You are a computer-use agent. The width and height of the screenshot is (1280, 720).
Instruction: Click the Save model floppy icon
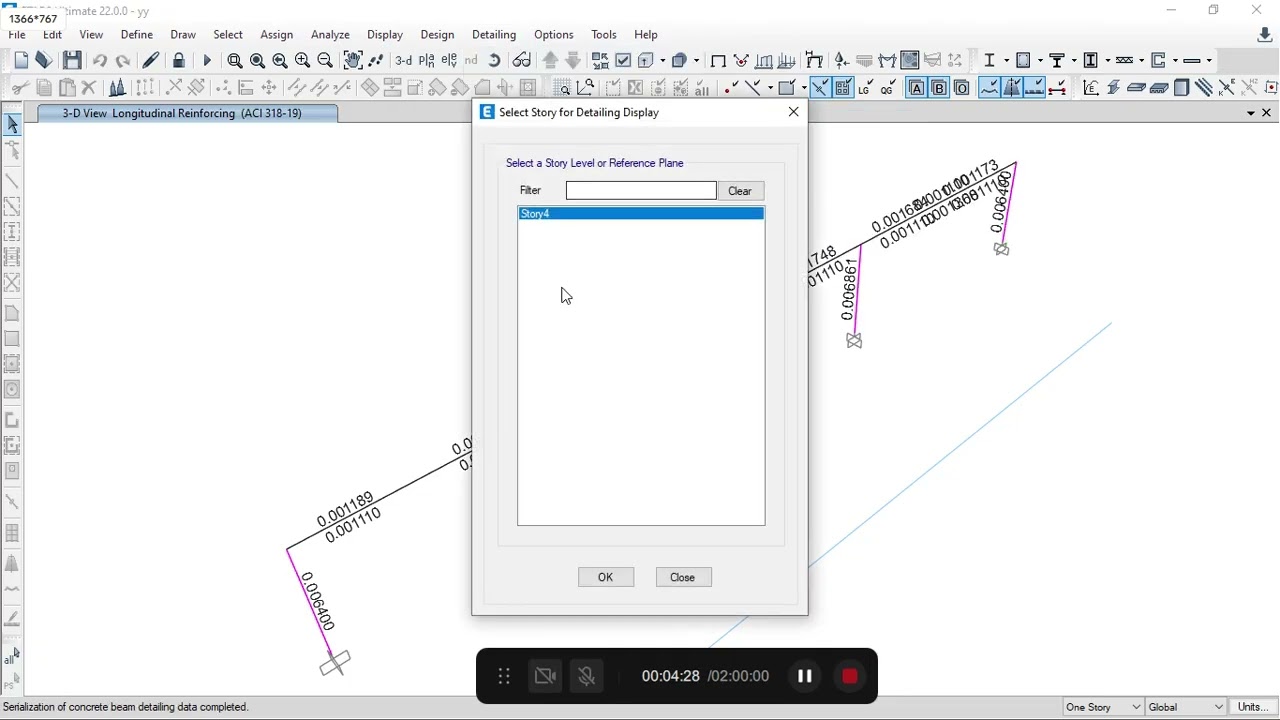coord(72,61)
